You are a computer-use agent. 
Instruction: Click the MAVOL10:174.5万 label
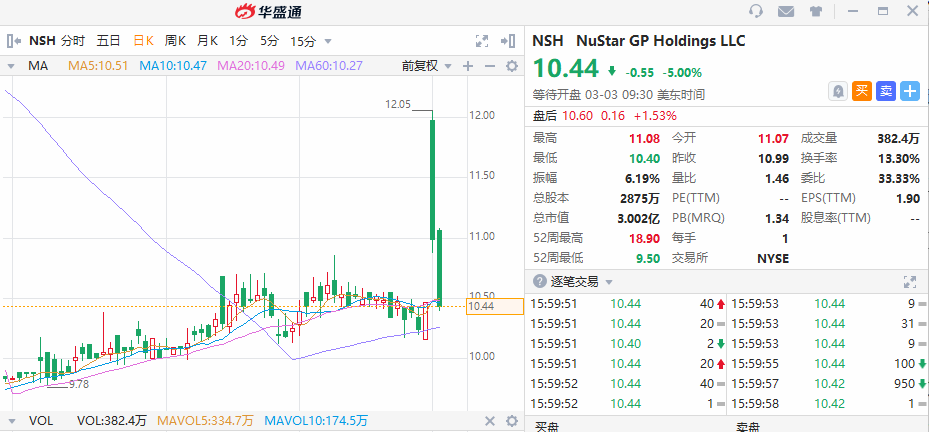316,421
